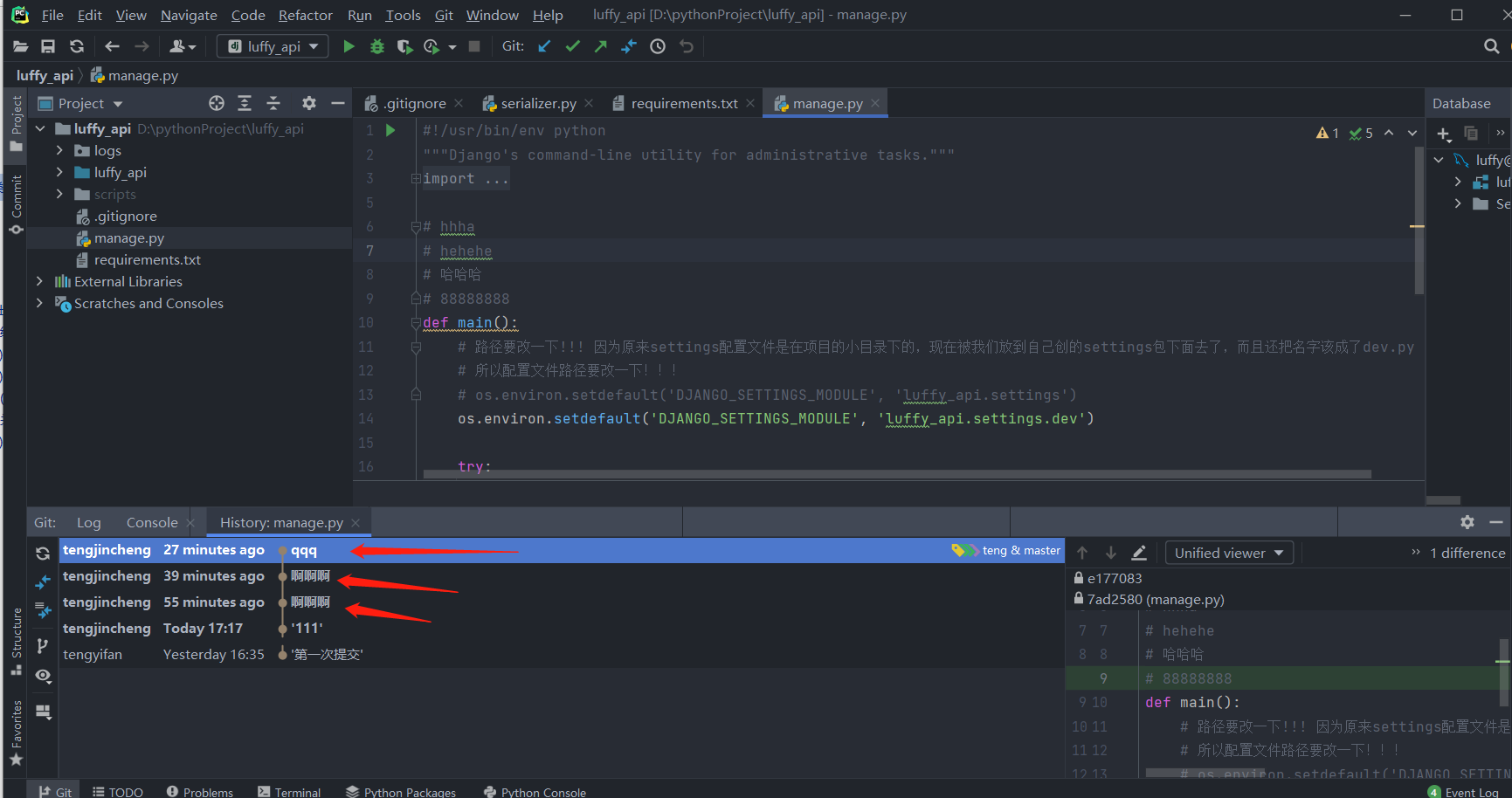The image size is (1512, 798).
Task: Open the Python Packages tool window
Action: click(401, 792)
